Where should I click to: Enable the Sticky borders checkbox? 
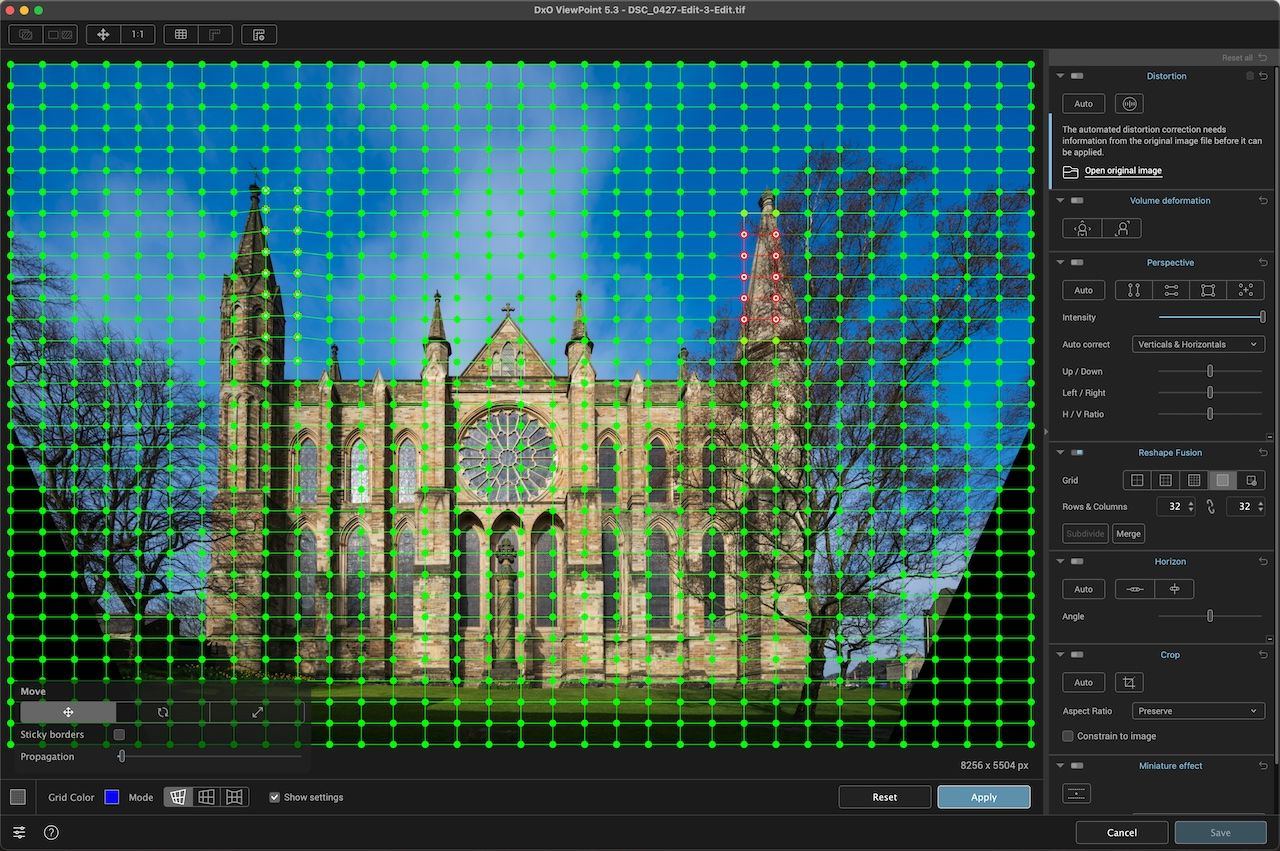(x=119, y=734)
